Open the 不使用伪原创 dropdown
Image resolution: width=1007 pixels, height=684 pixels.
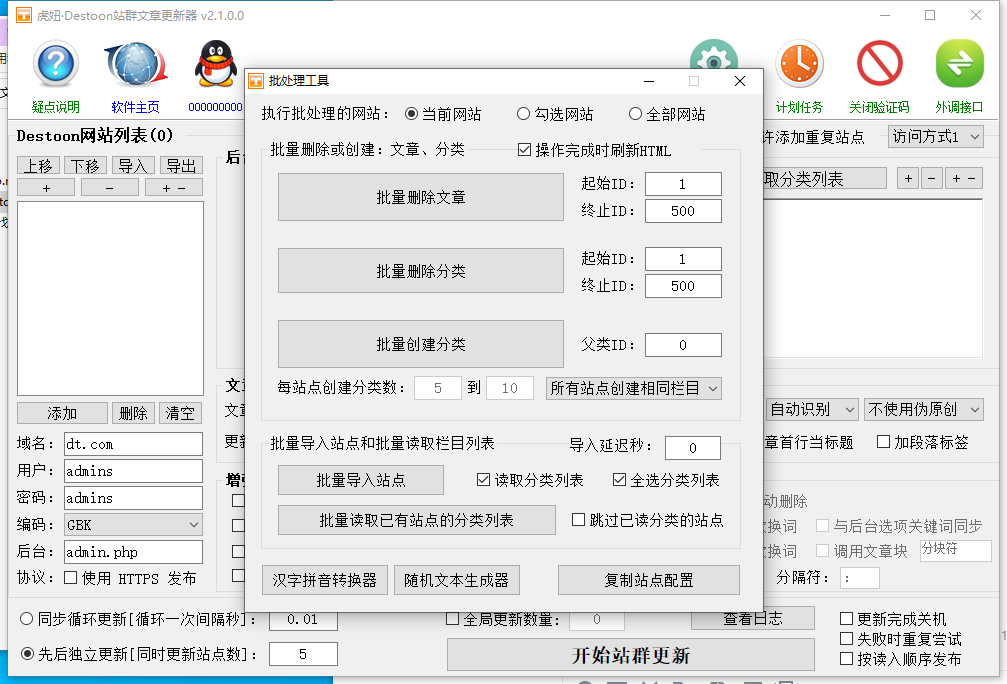pyautogui.click(x=924, y=409)
